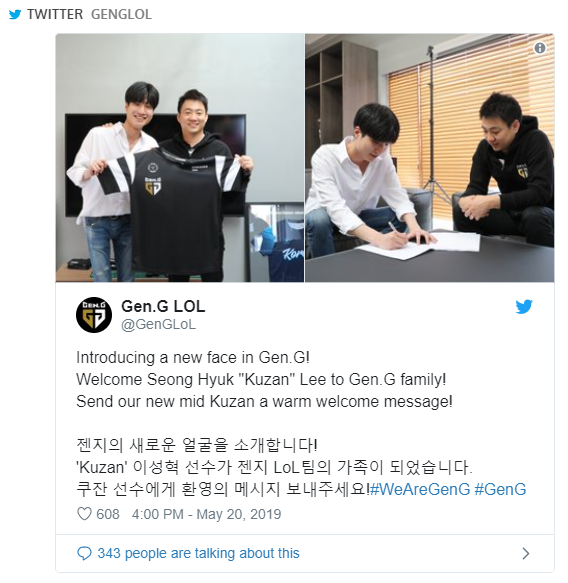Open the @GenGLoL handle link
Image resolution: width=568 pixels, height=583 pixels.
click(x=158, y=325)
